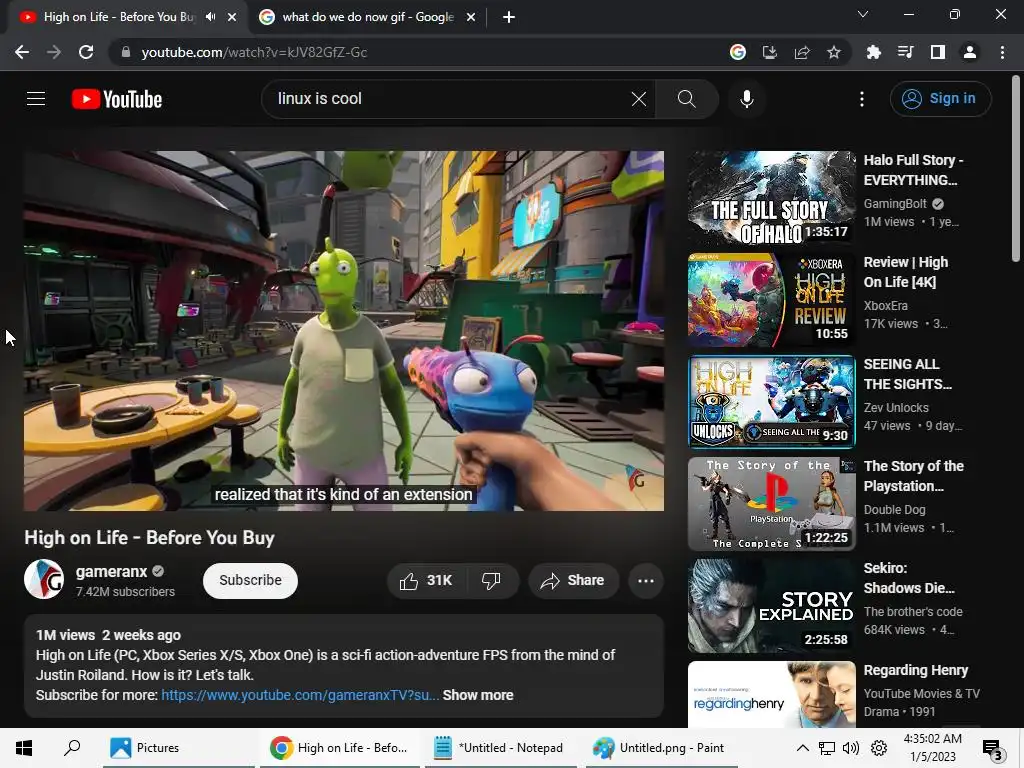Open 'The Full Story of Halo' thumbnail
Image resolution: width=1024 pixels, height=768 pixels.
771,198
